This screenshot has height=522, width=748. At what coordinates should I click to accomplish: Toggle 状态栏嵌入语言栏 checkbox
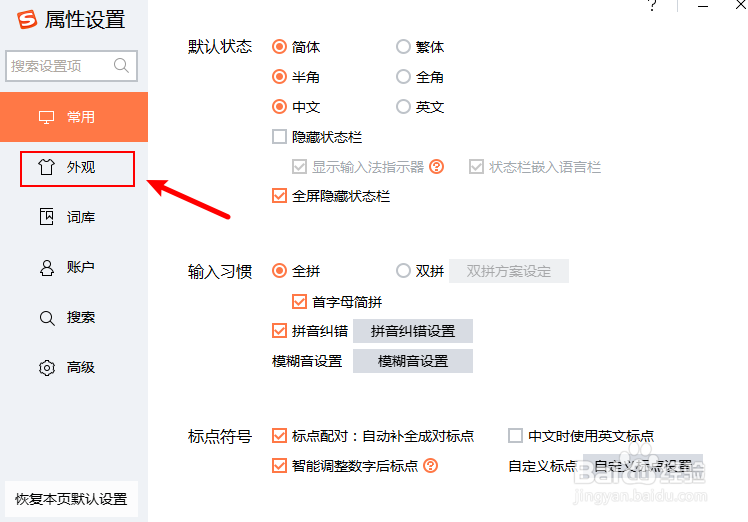tap(476, 167)
